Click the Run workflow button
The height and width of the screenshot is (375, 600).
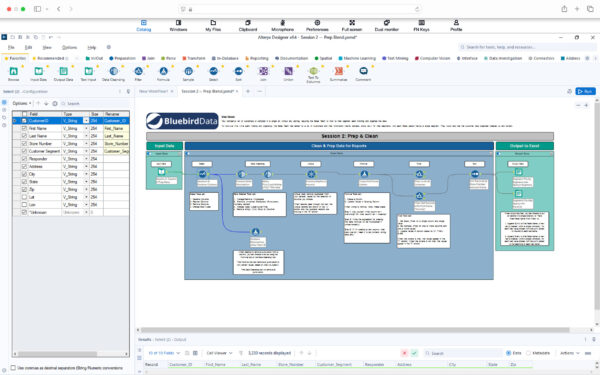click(585, 91)
